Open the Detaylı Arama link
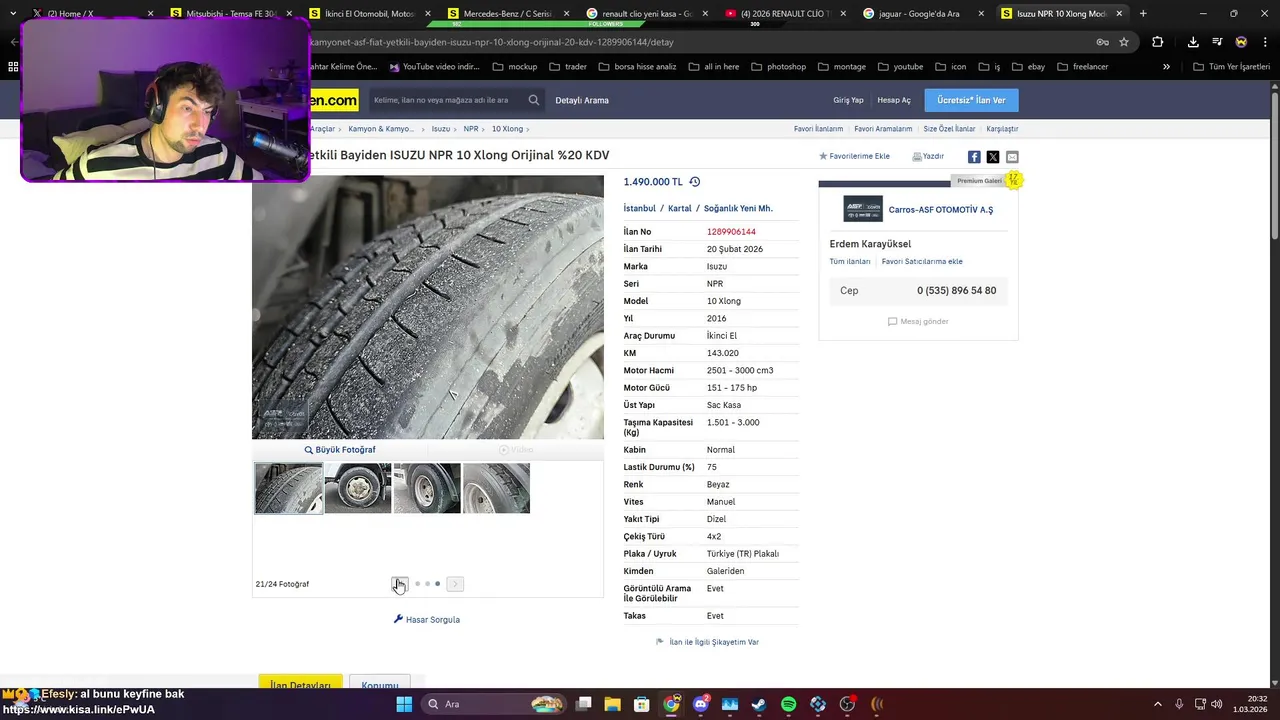The image size is (1280, 720). point(582,100)
